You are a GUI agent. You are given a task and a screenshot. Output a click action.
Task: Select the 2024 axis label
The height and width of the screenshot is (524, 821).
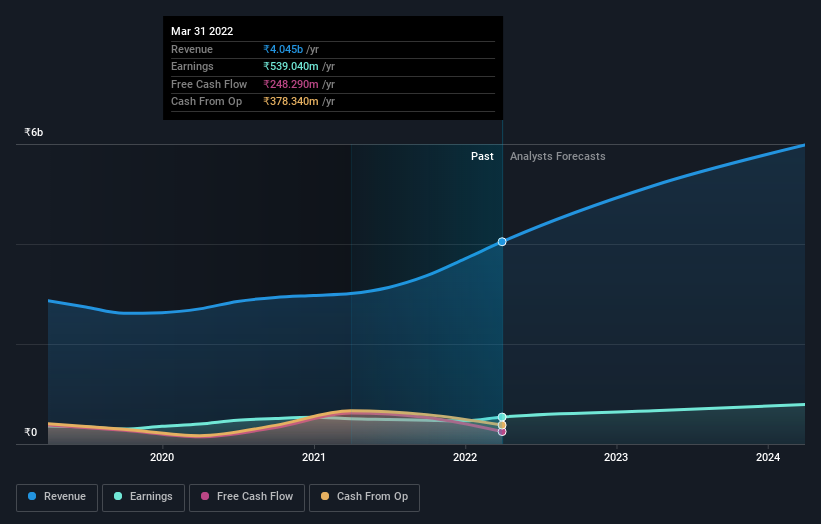tap(768, 458)
